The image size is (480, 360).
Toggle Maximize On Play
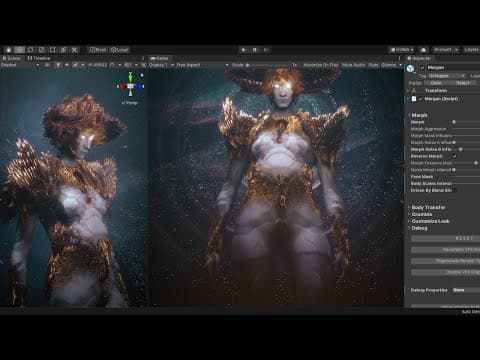coord(321,65)
